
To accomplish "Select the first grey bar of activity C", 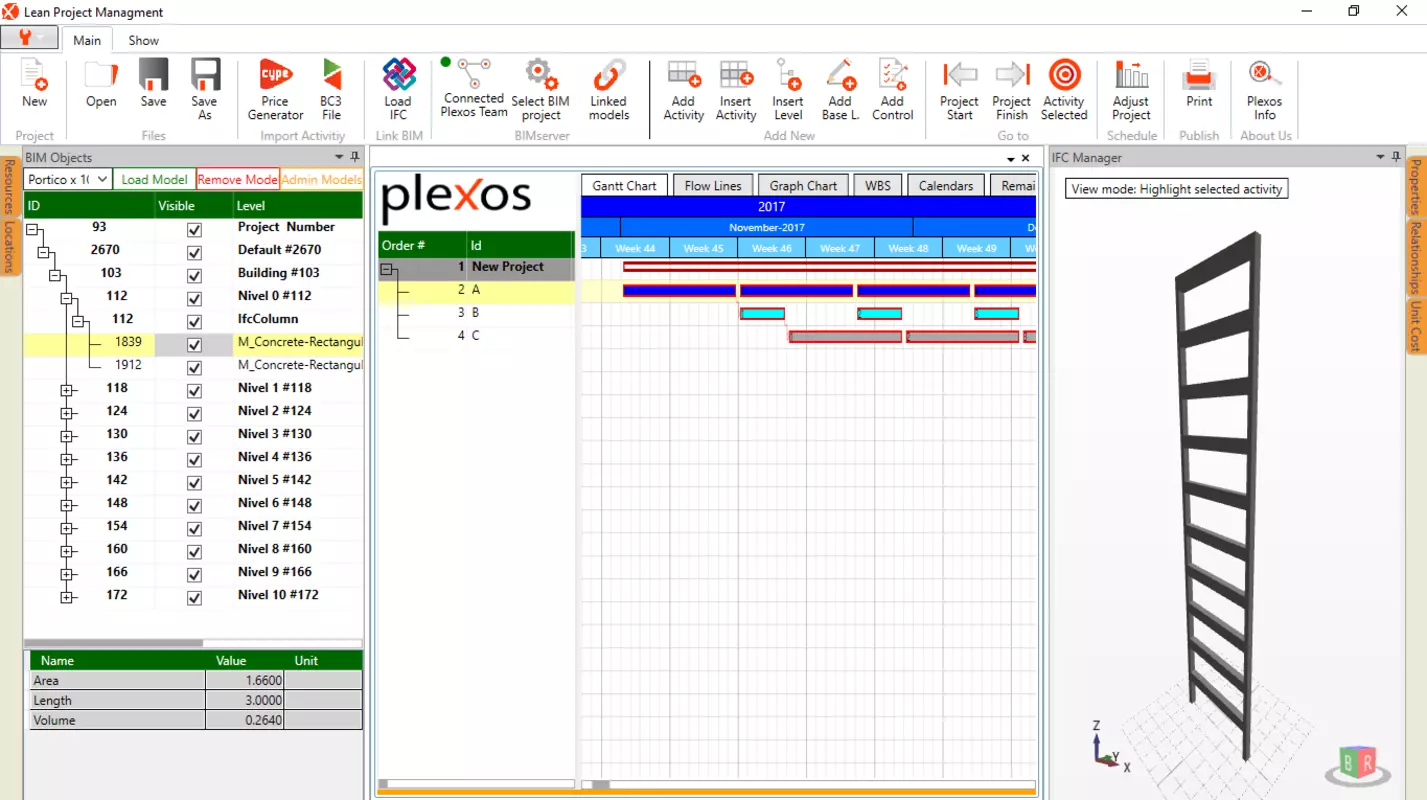I will [x=845, y=337].
